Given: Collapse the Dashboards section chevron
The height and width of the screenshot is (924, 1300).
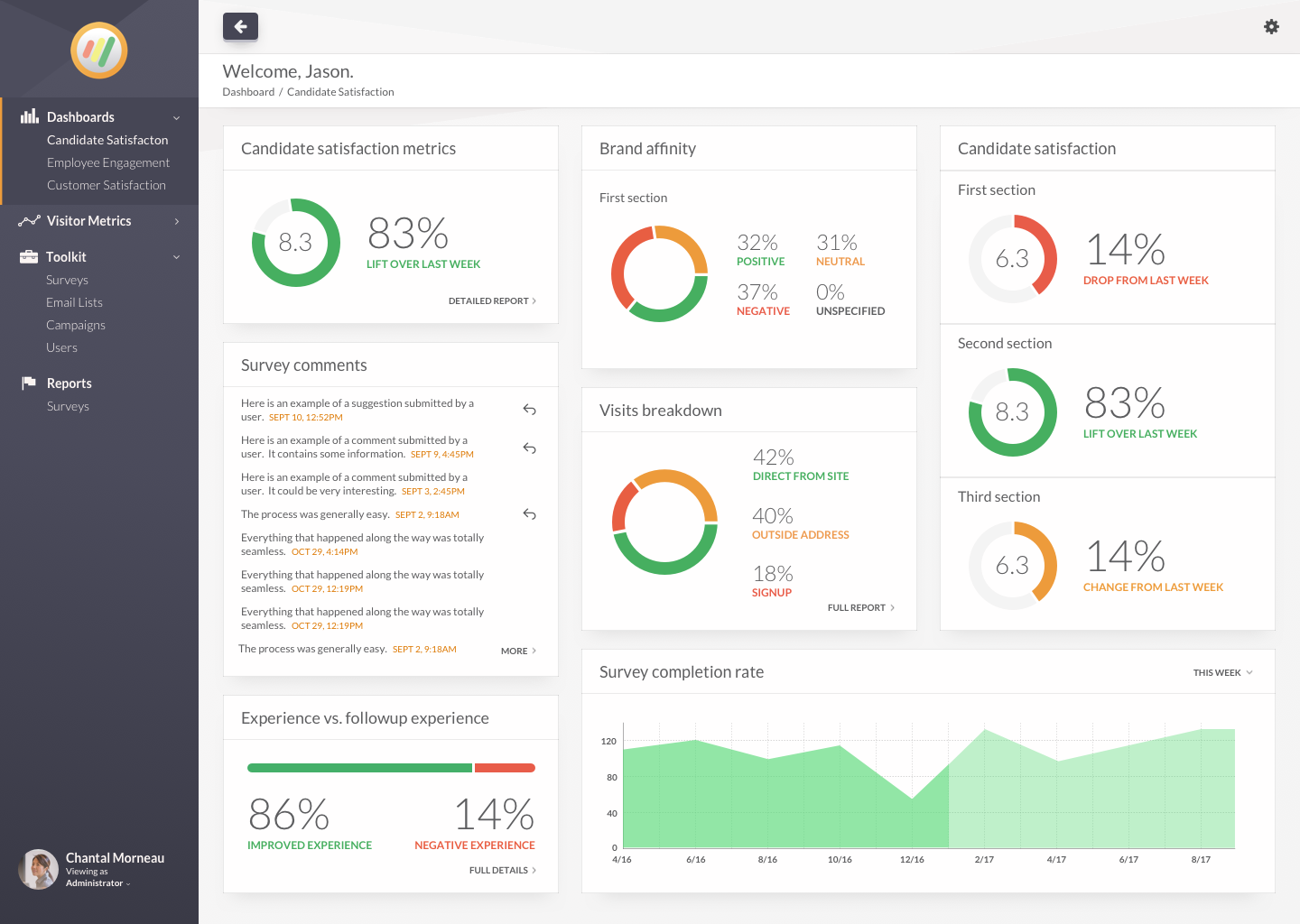Looking at the screenshot, I should click(177, 118).
